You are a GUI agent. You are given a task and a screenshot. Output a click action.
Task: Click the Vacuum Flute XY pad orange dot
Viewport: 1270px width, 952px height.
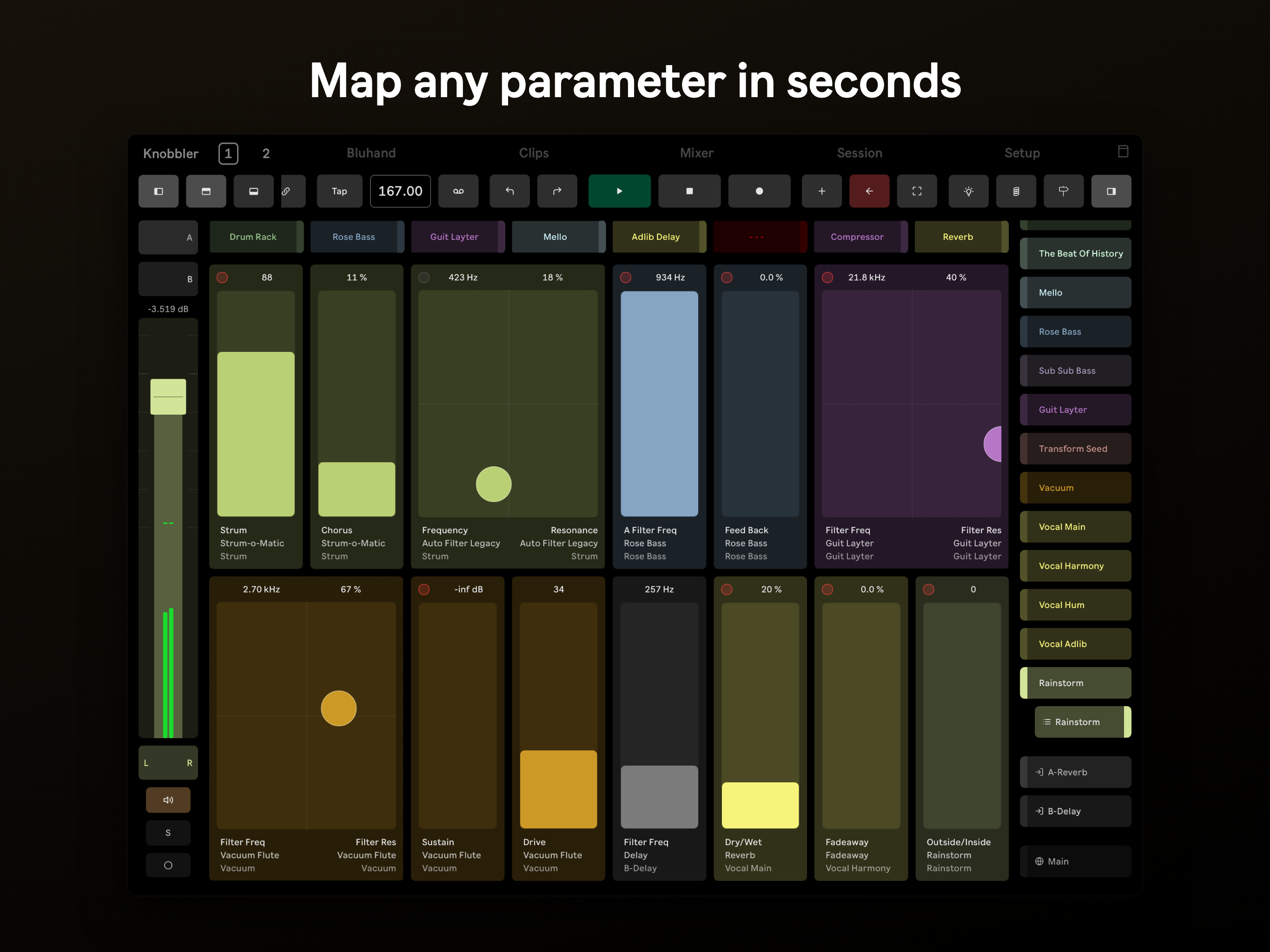(339, 708)
